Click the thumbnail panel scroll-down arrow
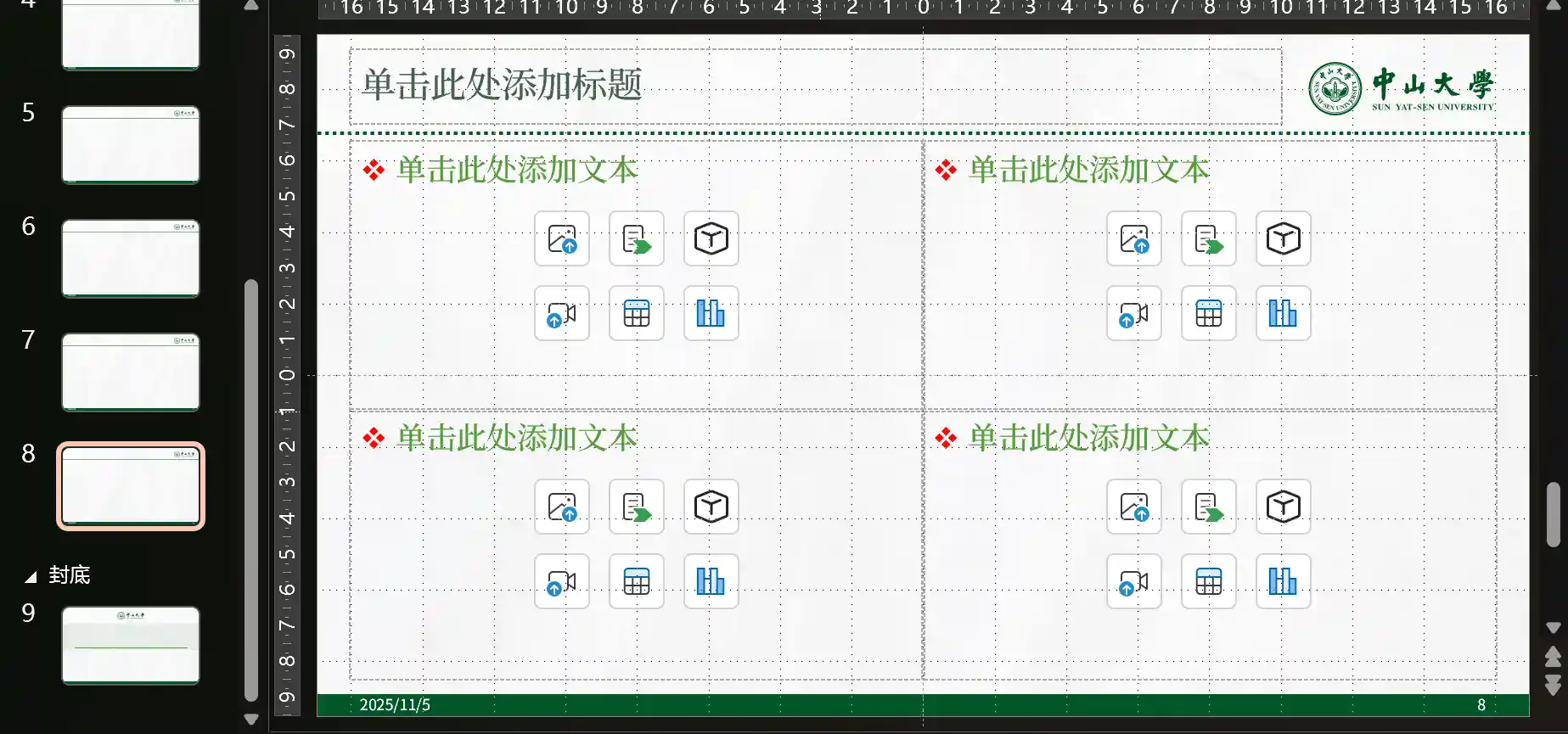Screen dimensions: 1568x734 (x=251, y=720)
